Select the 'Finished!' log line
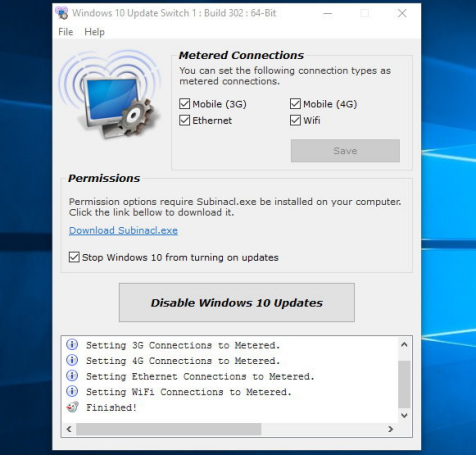Image resolution: width=476 pixels, height=455 pixels. [x=111, y=407]
